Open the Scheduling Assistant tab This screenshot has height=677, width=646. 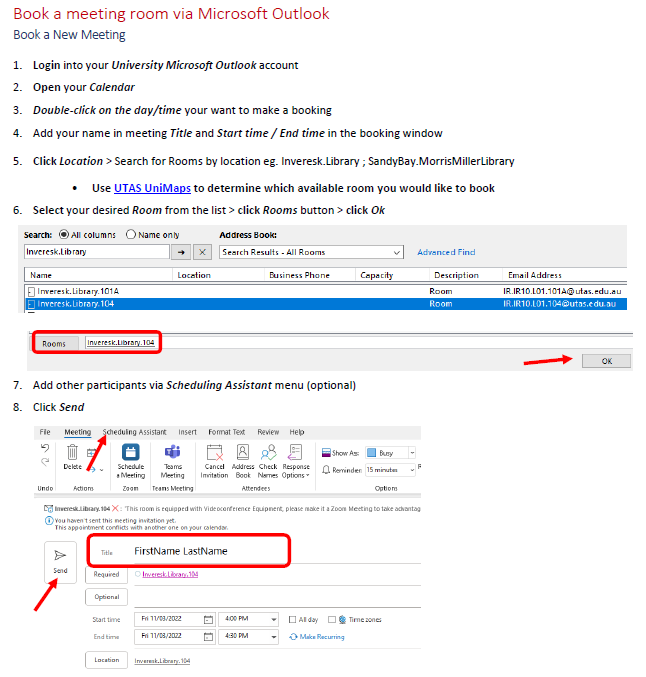[x=134, y=432]
